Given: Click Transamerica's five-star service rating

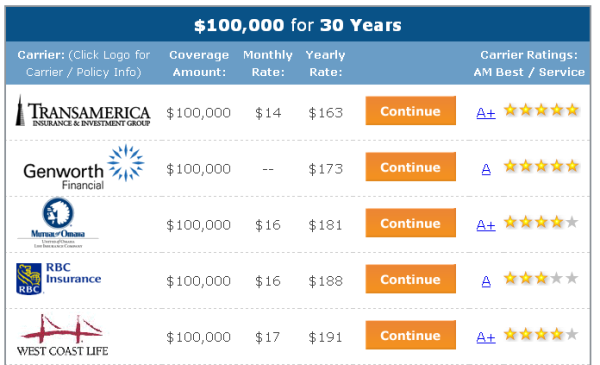Looking at the screenshot, I should click(x=541, y=110).
